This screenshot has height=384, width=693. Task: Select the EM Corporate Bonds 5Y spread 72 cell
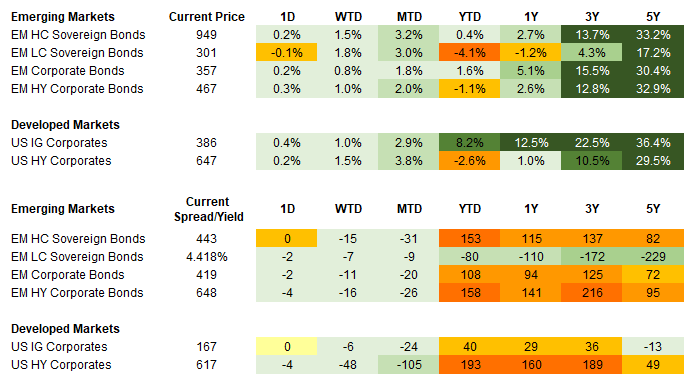653,274
